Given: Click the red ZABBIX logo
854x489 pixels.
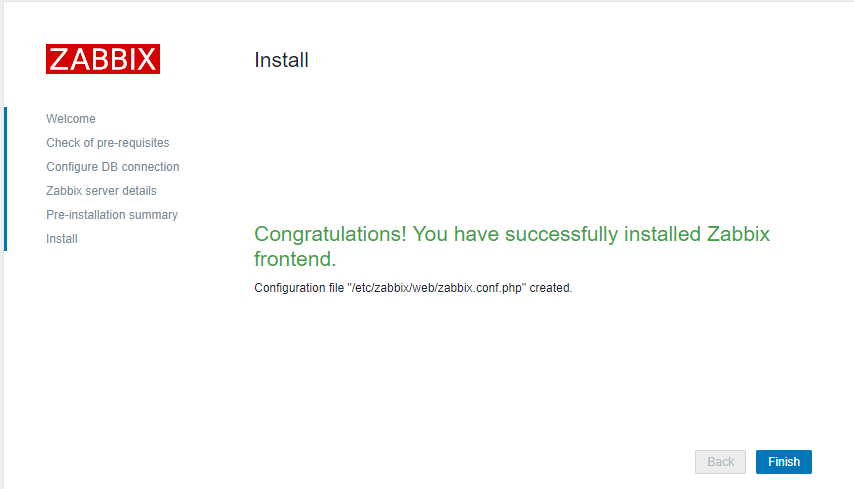Looking at the screenshot, I should click(103, 59).
